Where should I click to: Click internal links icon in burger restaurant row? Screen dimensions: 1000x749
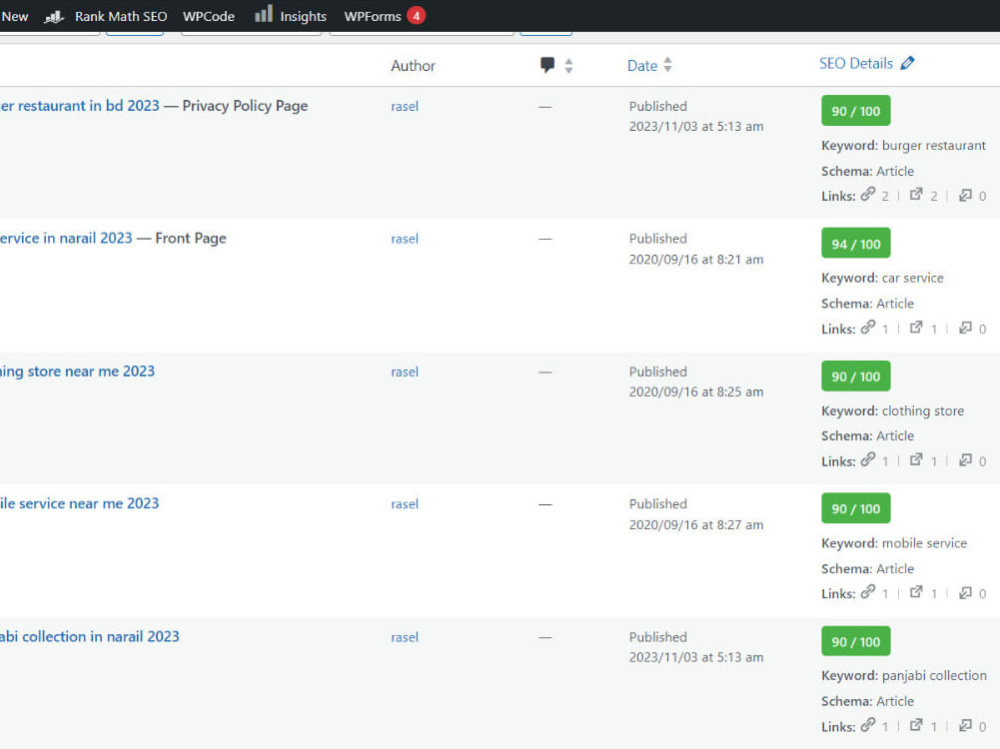[867, 195]
